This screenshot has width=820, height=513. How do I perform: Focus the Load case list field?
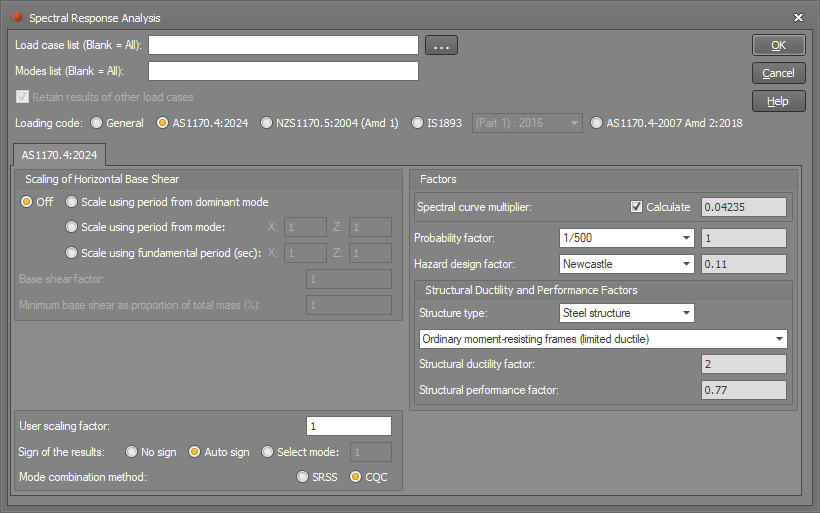tap(283, 45)
